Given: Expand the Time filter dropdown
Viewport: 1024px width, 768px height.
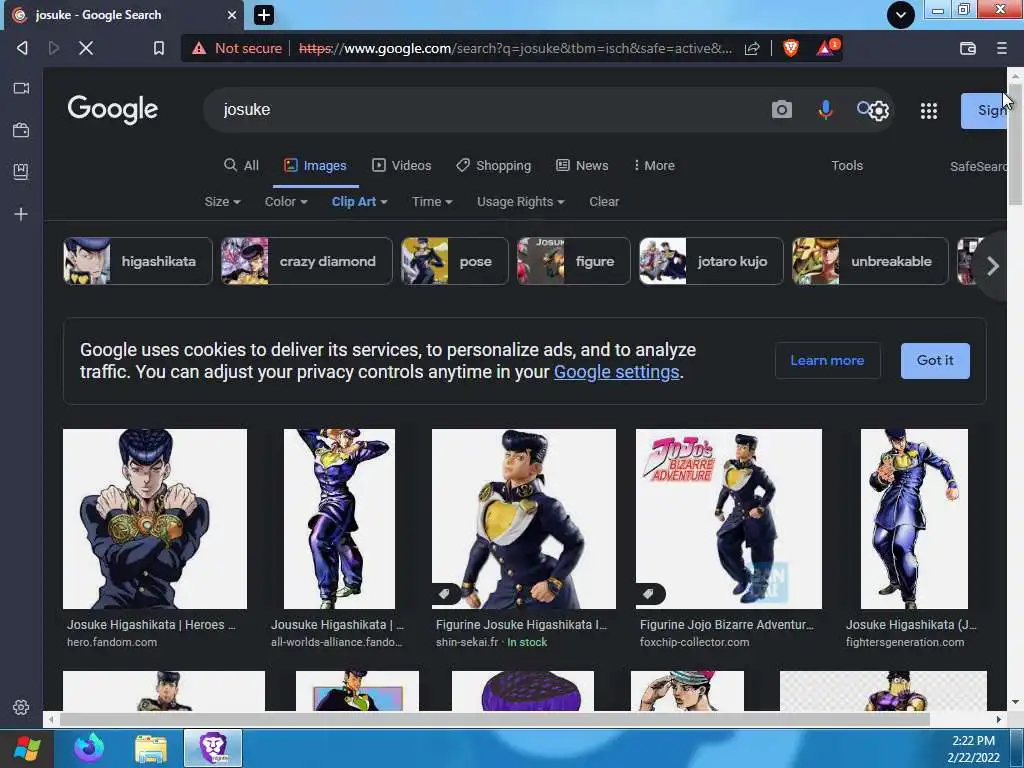Looking at the screenshot, I should pyautogui.click(x=432, y=202).
